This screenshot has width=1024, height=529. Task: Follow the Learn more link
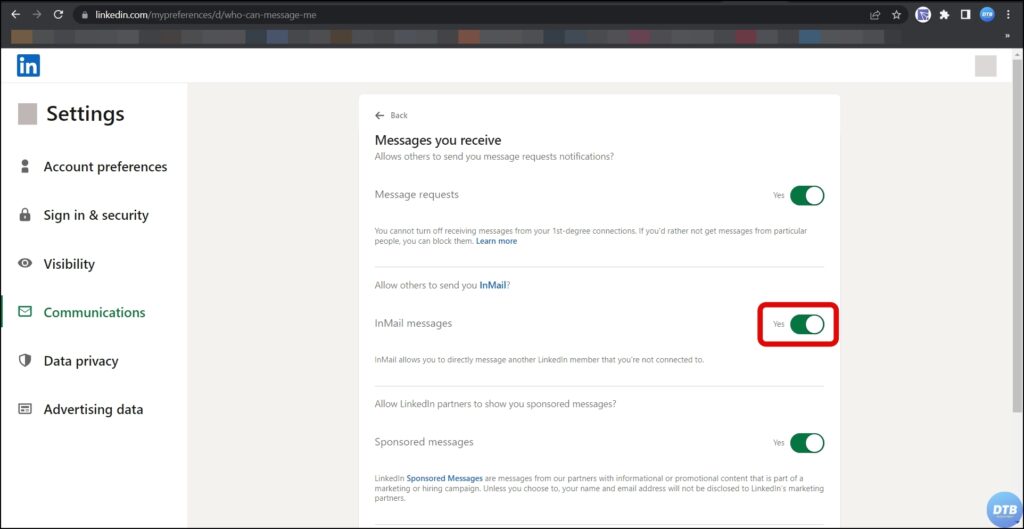coord(496,241)
